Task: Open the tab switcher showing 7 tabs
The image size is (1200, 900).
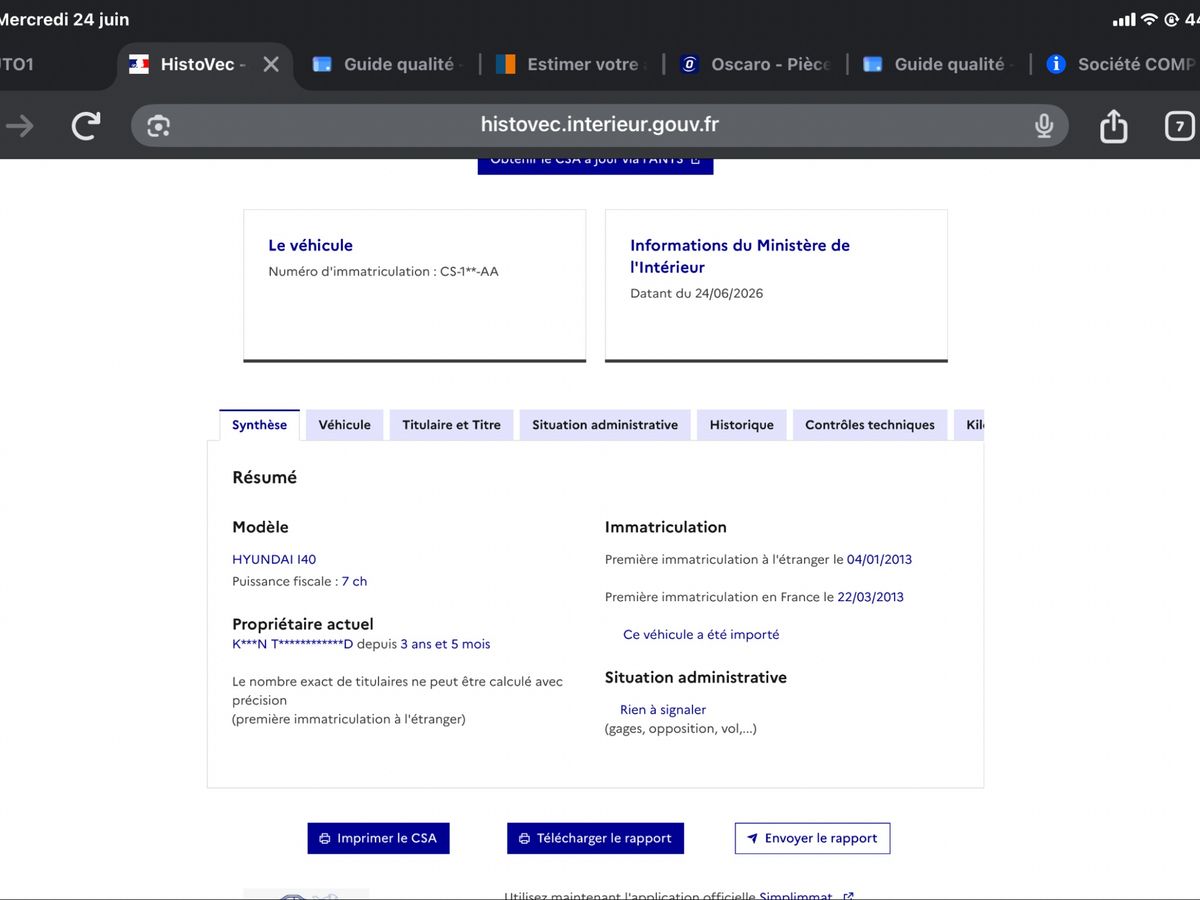Action: click(x=1180, y=126)
